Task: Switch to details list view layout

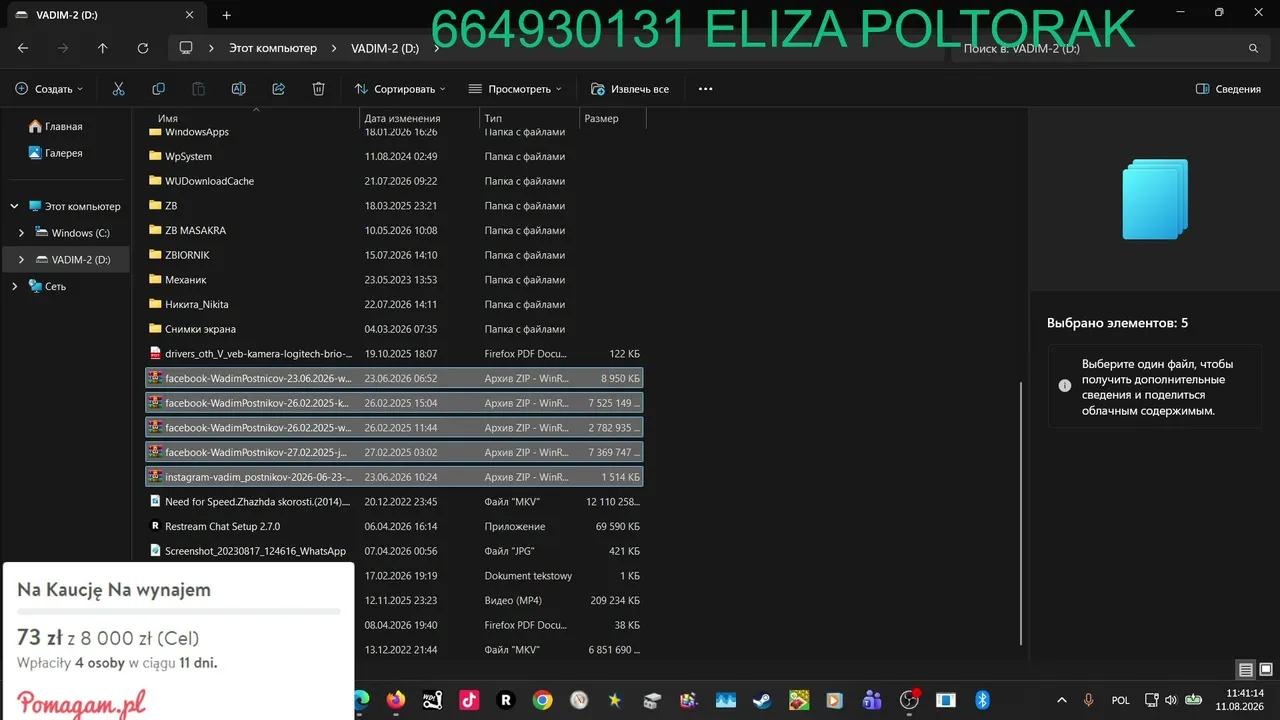Action: tap(1245, 670)
